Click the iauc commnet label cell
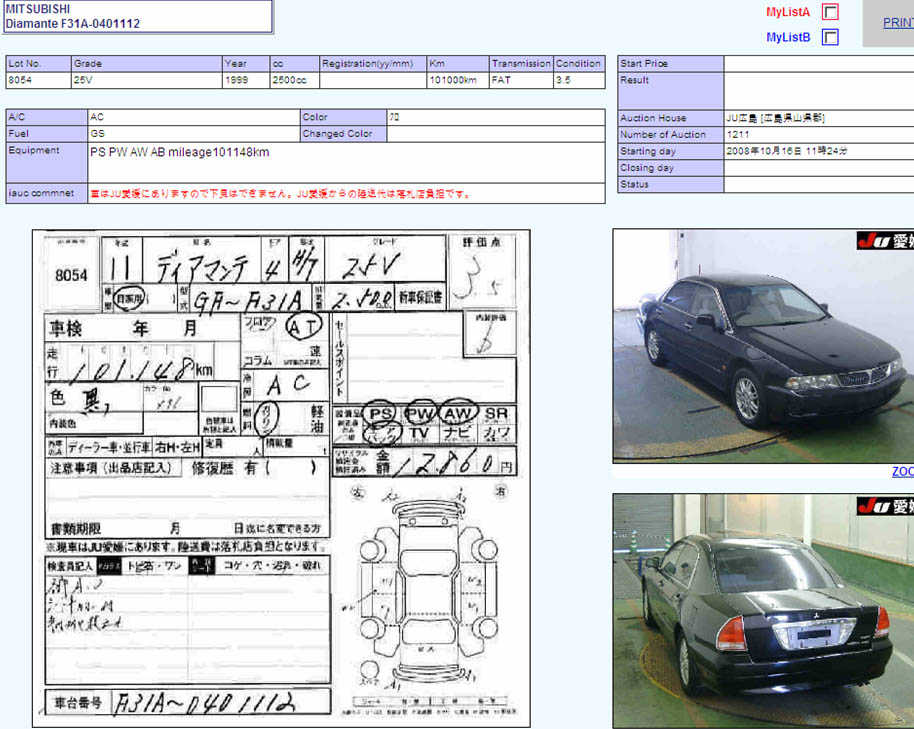Image resolution: width=914 pixels, height=729 pixels. tap(47, 193)
